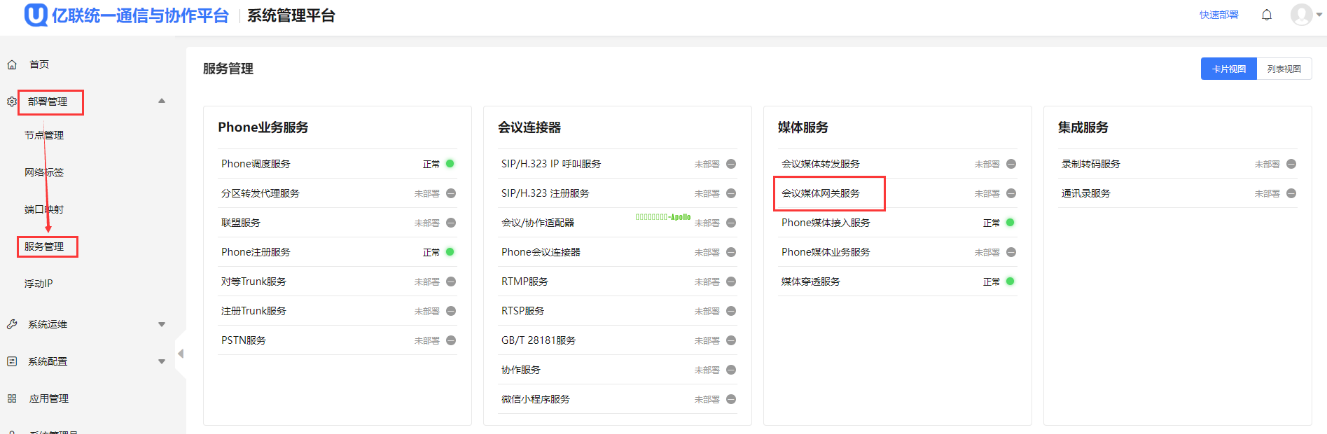Click the 亿联 platform logo icon
The image size is (1327, 434).
click(37, 15)
